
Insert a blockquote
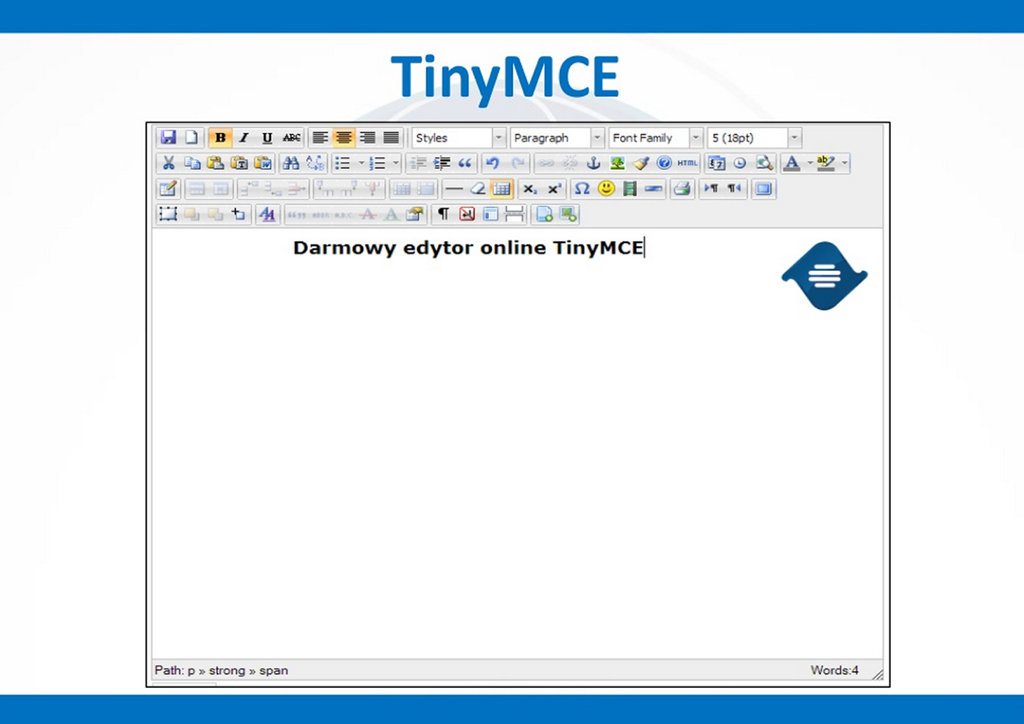click(466, 163)
